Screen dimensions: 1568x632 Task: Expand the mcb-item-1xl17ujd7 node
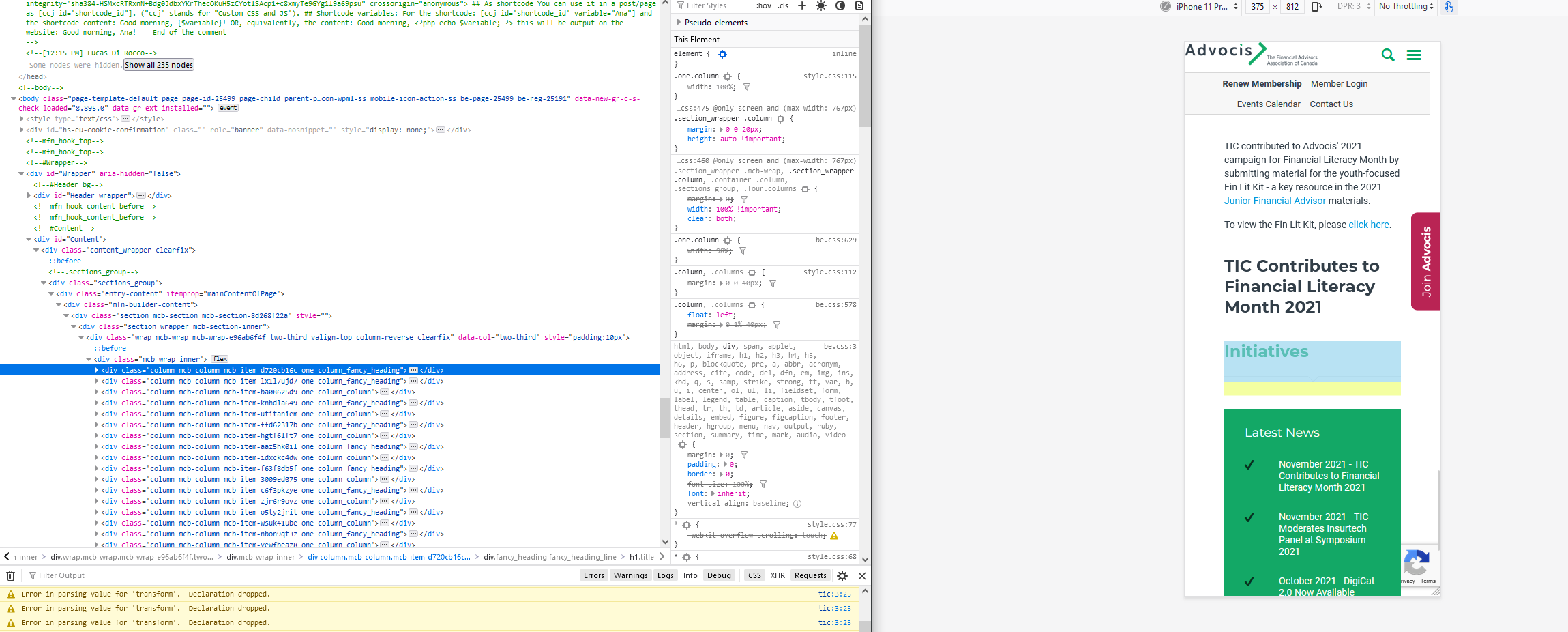[x=96, y=381]
